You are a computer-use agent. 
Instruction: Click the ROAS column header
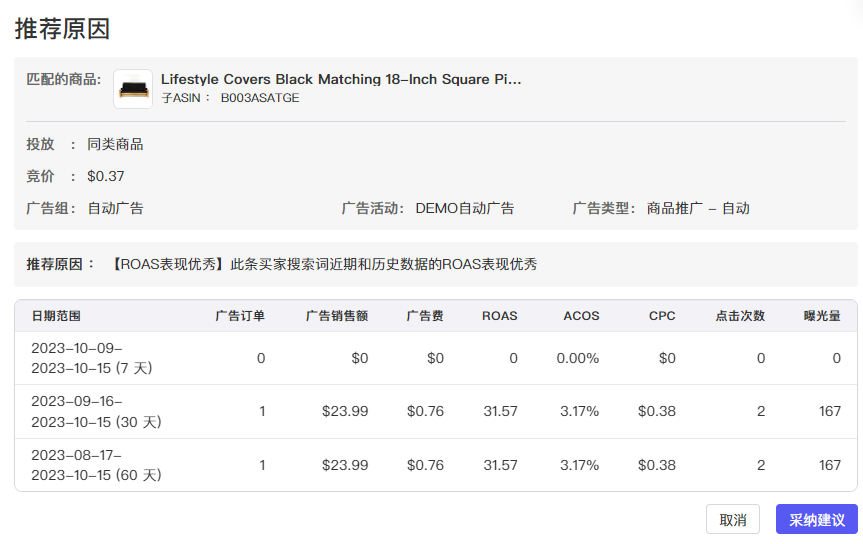click(500, 316)
